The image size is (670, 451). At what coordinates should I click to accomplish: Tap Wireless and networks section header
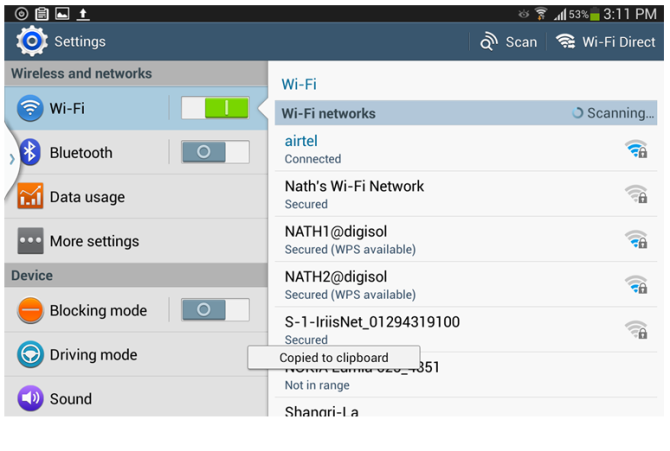[136, 74]
